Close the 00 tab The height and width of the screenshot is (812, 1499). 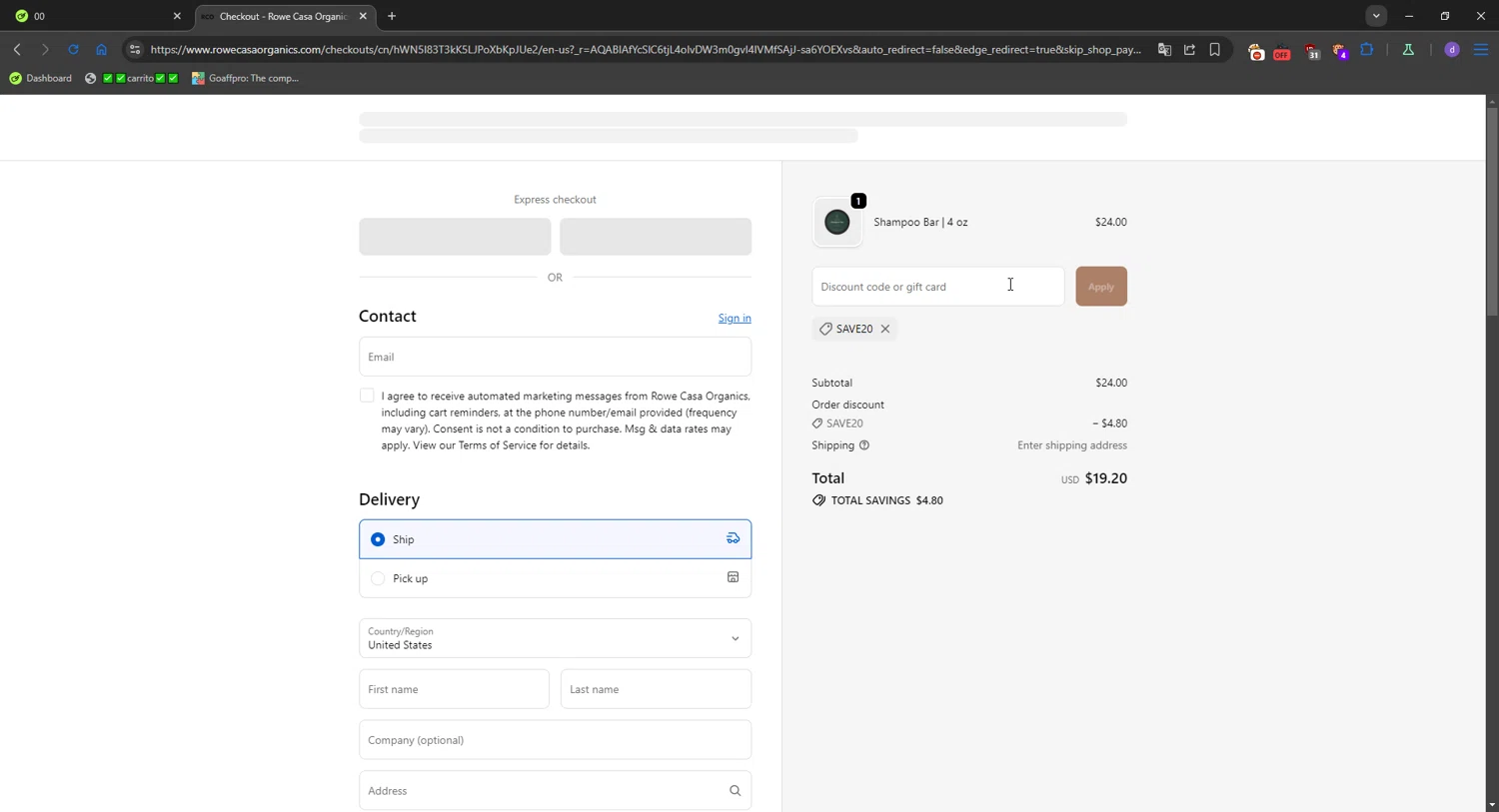tap(177, 16)
